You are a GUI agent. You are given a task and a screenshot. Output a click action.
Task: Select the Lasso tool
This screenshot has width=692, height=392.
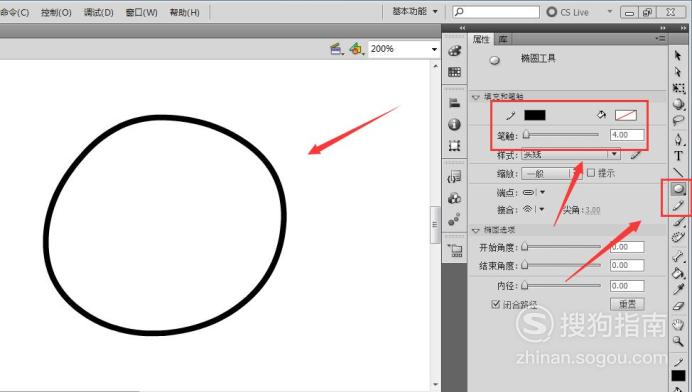click(678, 121)
